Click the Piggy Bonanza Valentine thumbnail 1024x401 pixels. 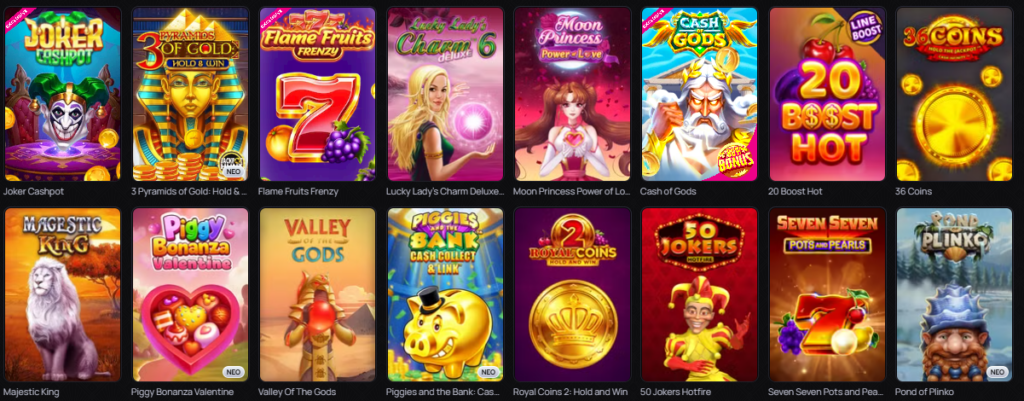(x=190, y=295)
